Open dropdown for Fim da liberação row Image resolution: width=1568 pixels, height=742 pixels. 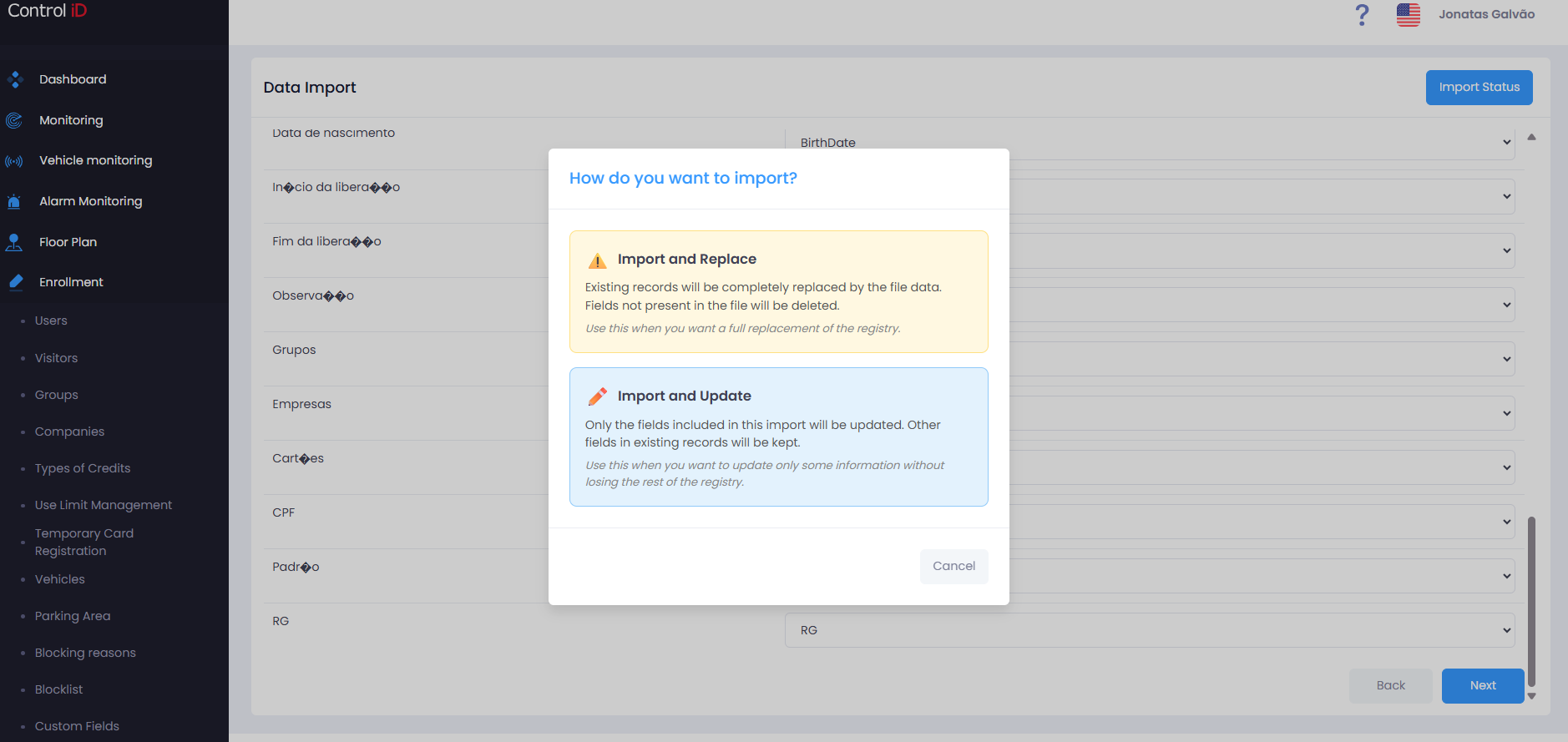pyautogui.click(x=1262, y=250)
